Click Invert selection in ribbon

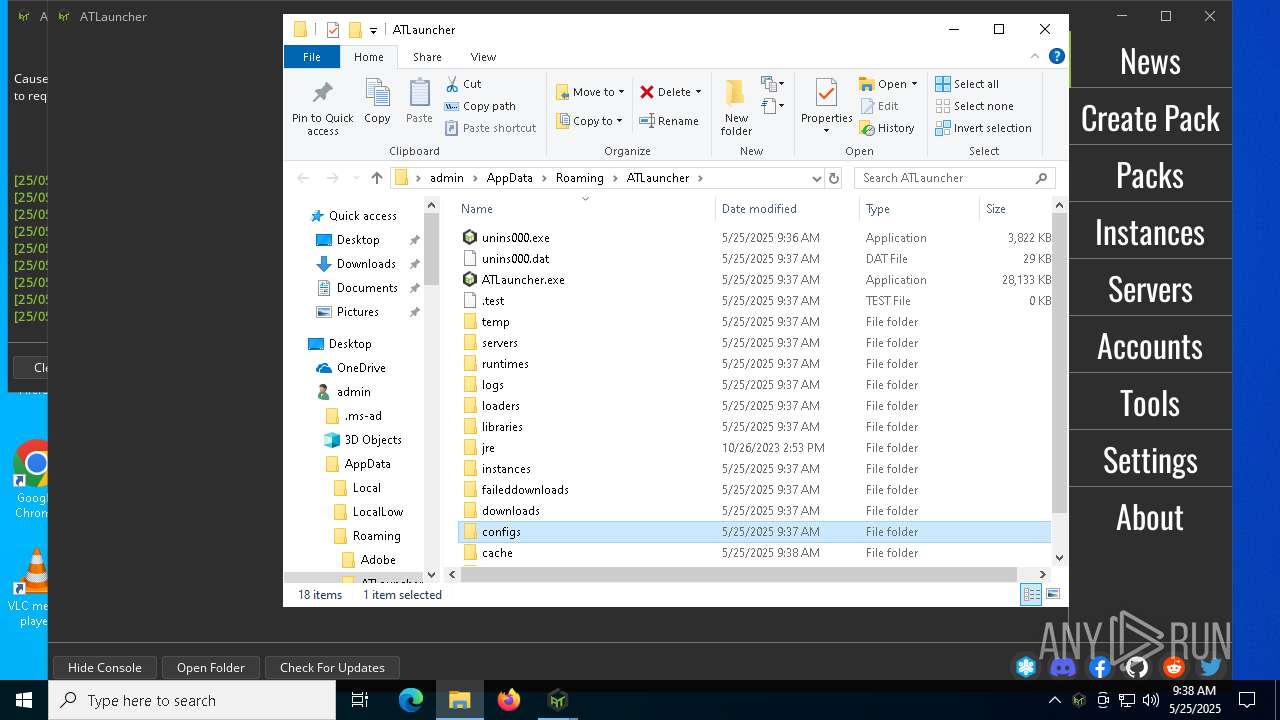point(983,128)
